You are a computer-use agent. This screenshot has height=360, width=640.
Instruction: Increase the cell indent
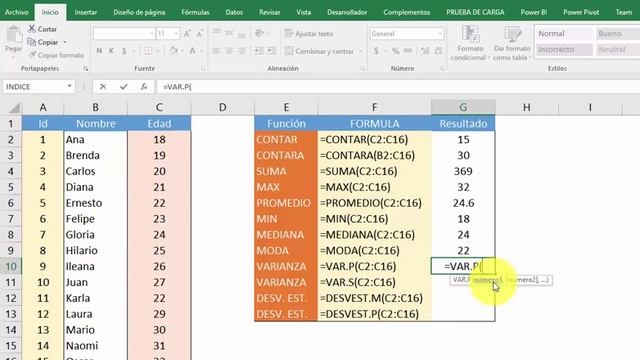[271, 51]
